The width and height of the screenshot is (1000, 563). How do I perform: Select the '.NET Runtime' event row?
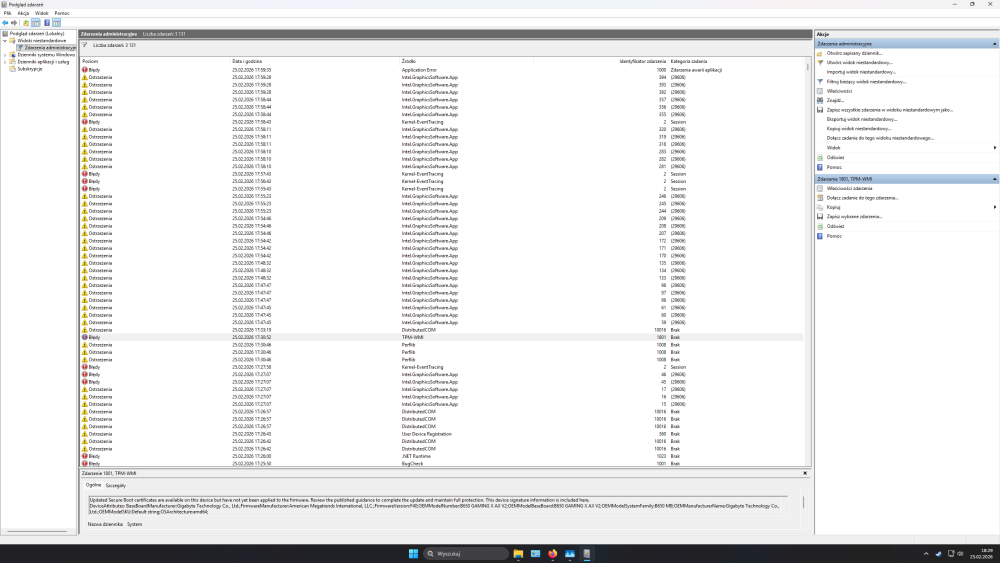click(442, 457)
